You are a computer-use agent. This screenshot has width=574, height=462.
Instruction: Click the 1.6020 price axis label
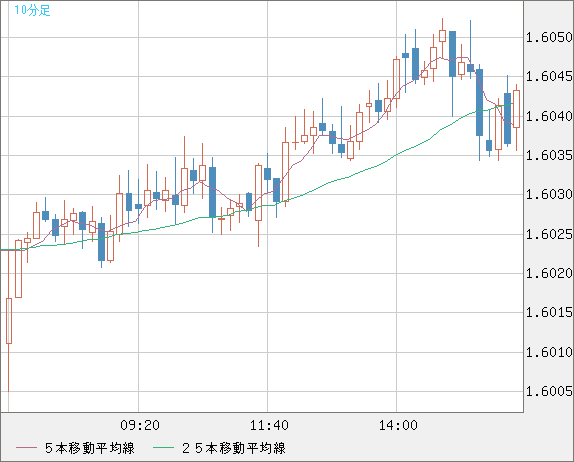click(x=549, y=273)
